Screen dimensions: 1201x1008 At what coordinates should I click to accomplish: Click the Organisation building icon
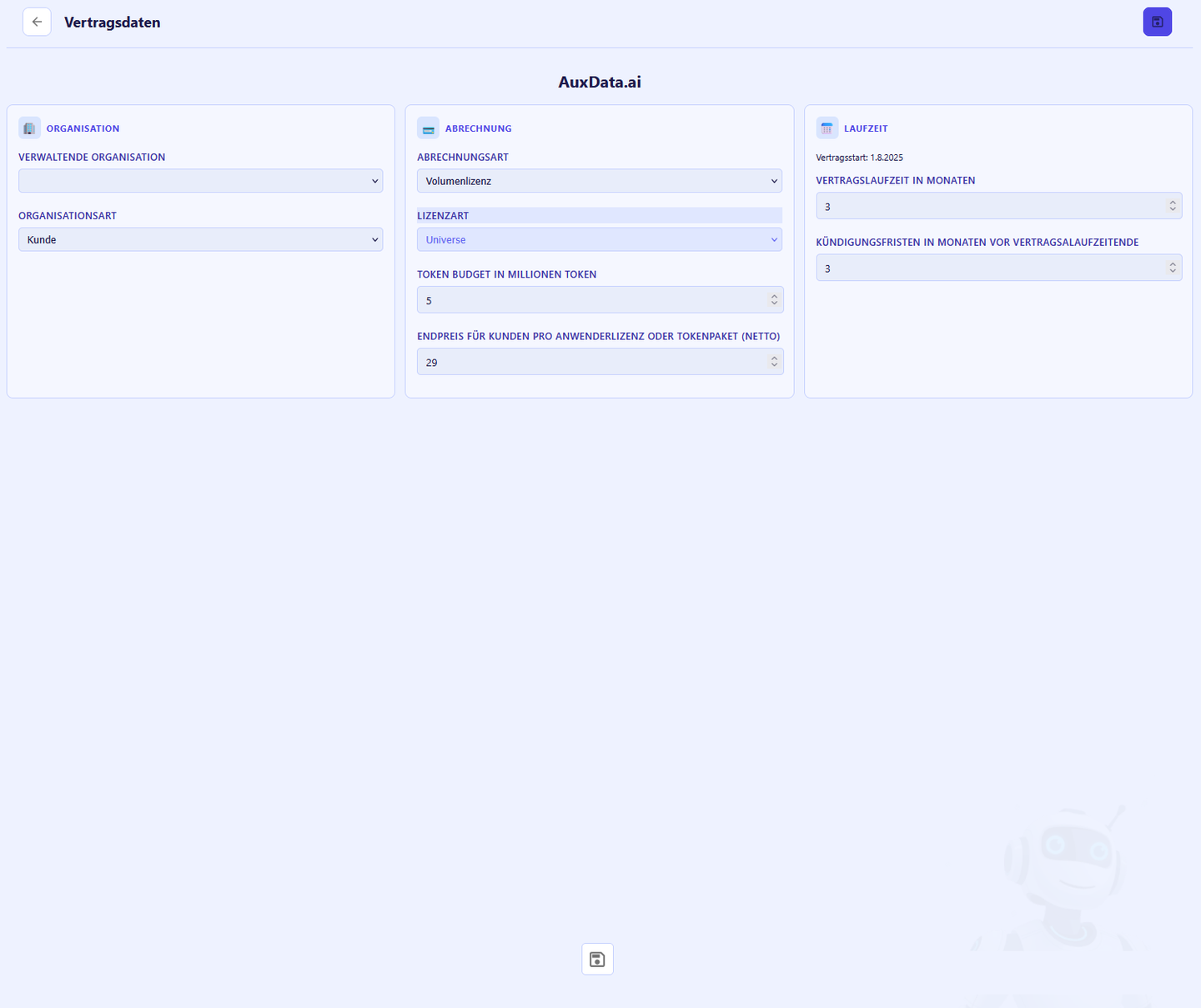tap(29, 128)
